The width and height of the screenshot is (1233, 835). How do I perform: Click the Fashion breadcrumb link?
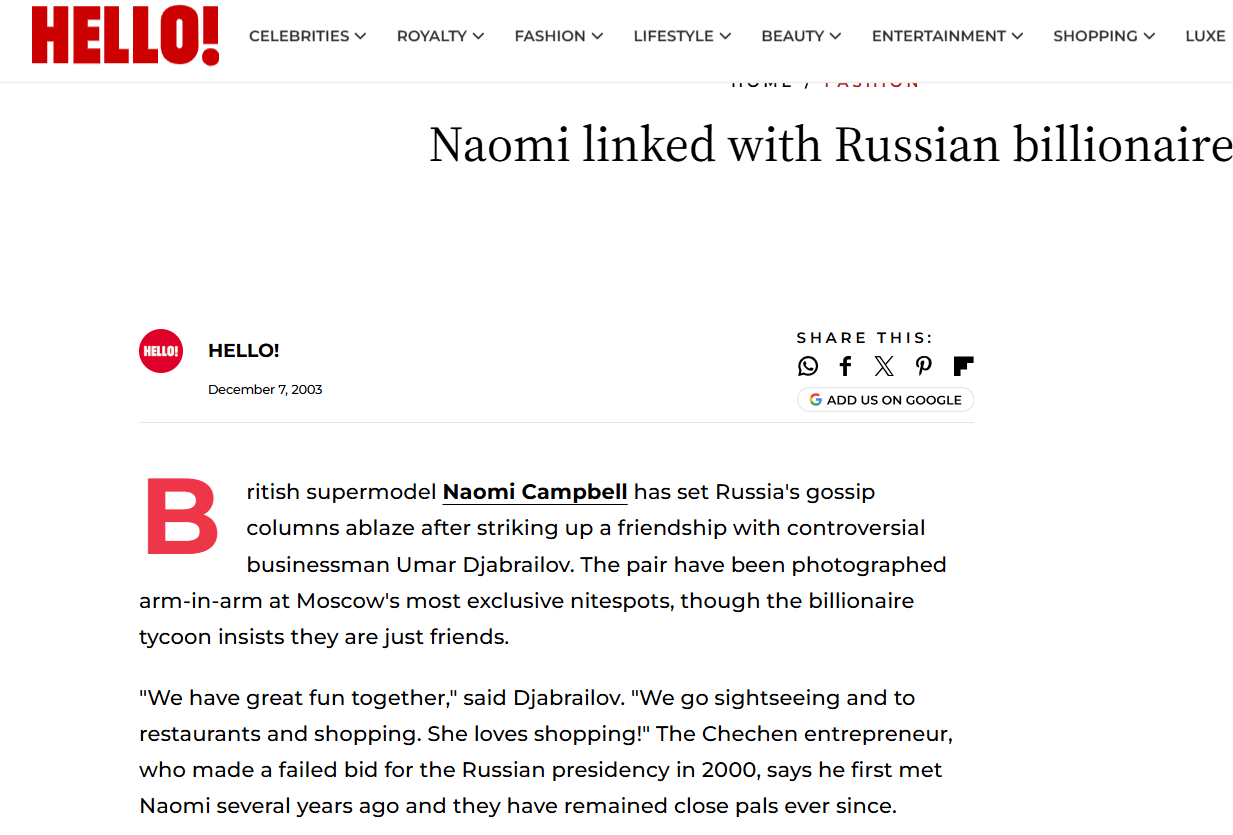click(872, 84)
